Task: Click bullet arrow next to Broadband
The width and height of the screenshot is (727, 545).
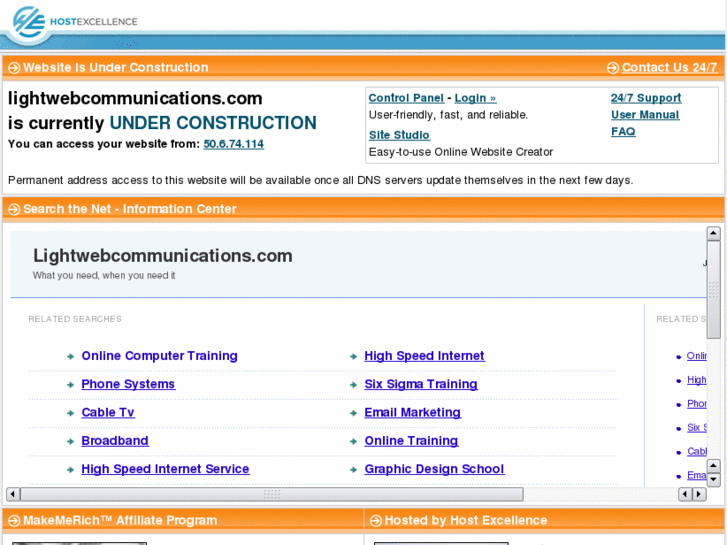Action: click(x=70, y=441)
